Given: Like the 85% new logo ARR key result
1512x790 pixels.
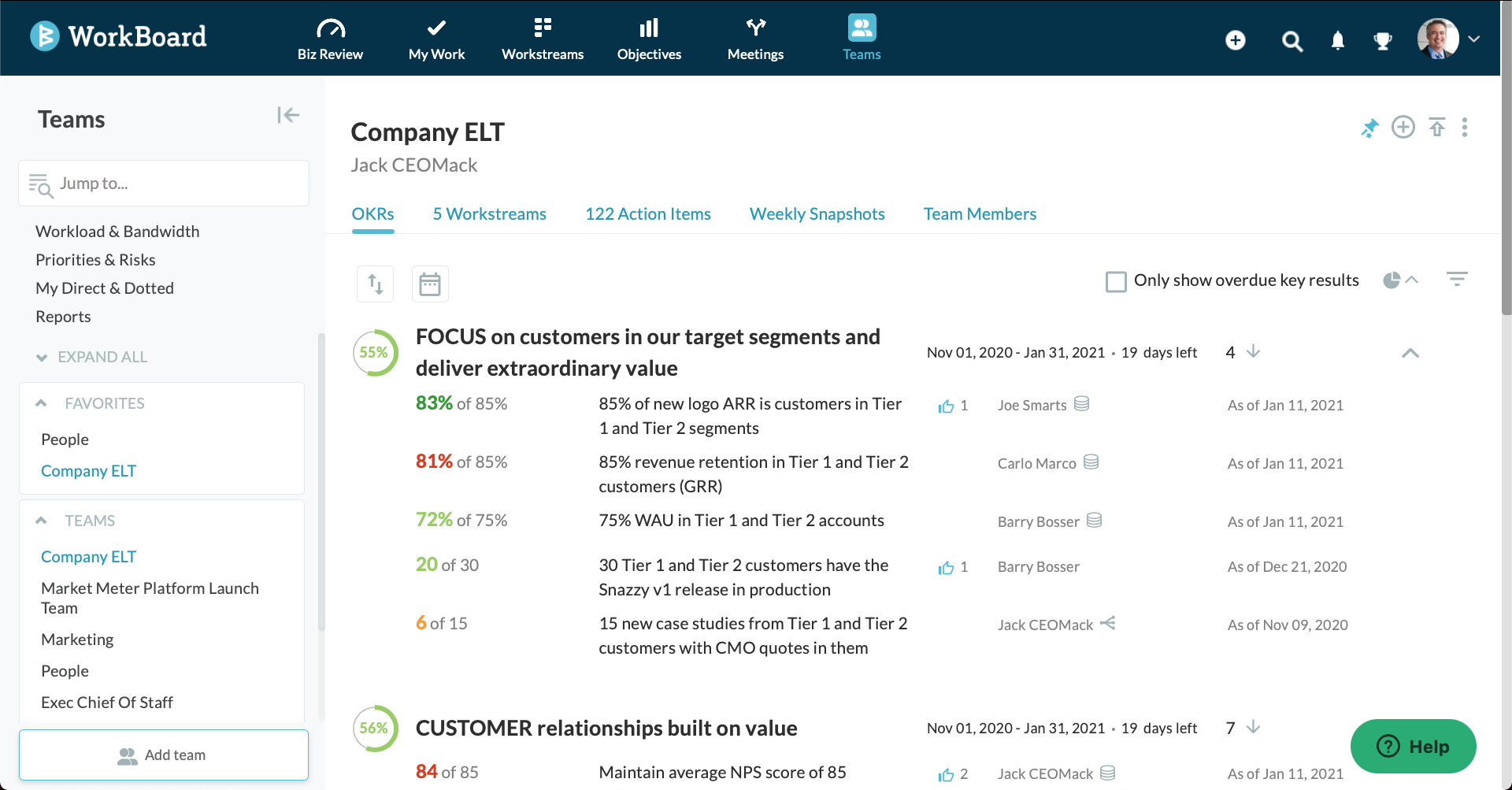Looking at the screenshot, I should pos(946,406).
